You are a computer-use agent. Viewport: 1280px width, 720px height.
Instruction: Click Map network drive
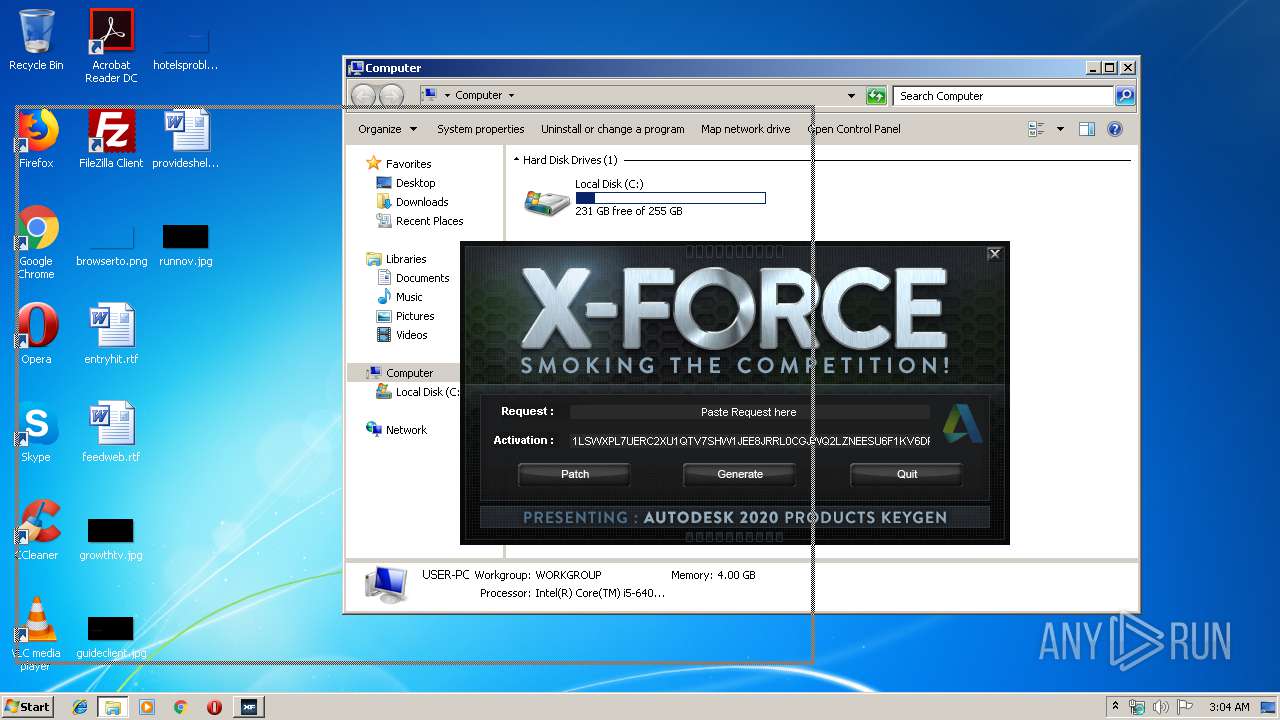745,129
